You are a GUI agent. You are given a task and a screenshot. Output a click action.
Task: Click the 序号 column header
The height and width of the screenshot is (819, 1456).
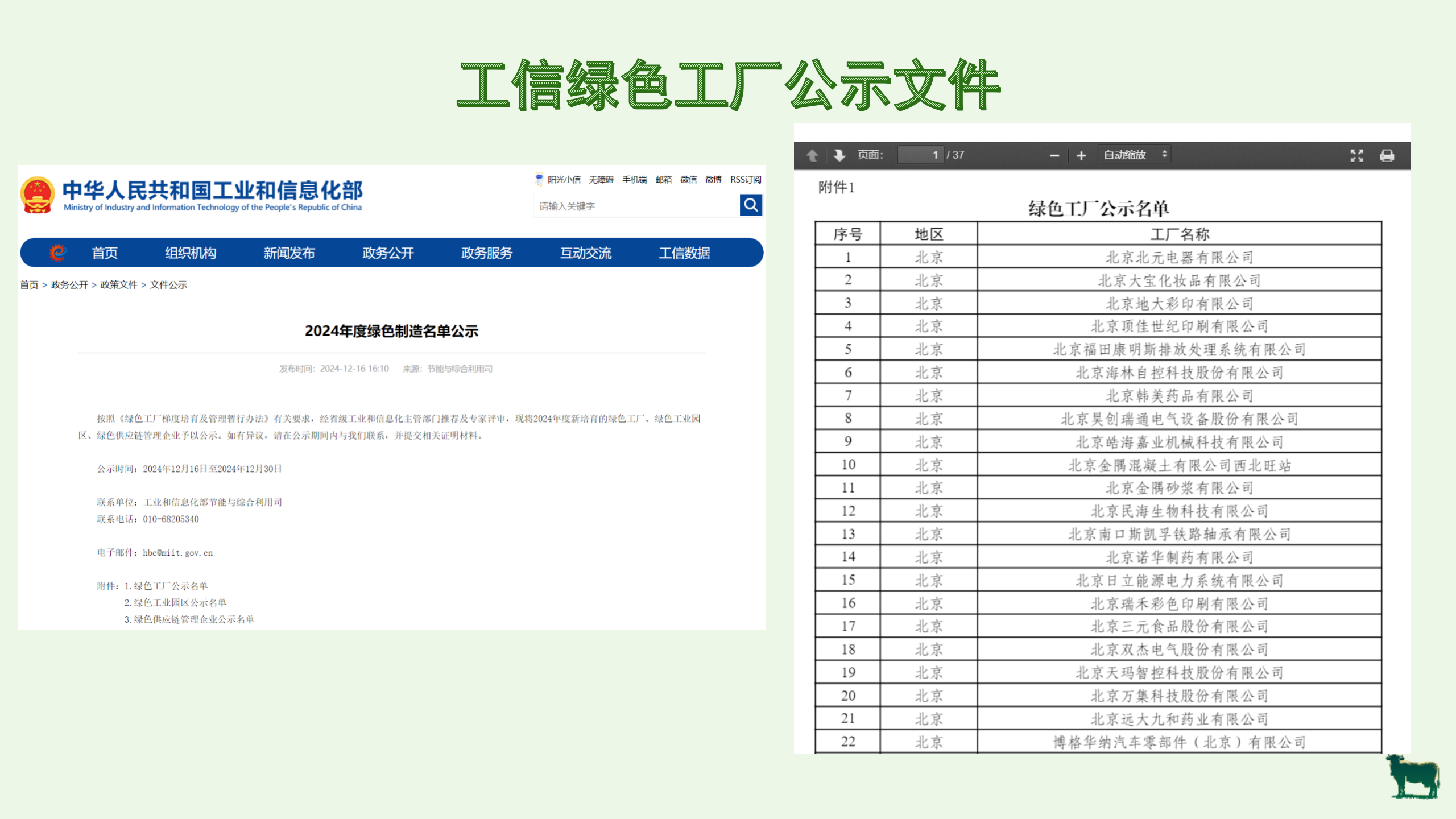coord(847,234)
